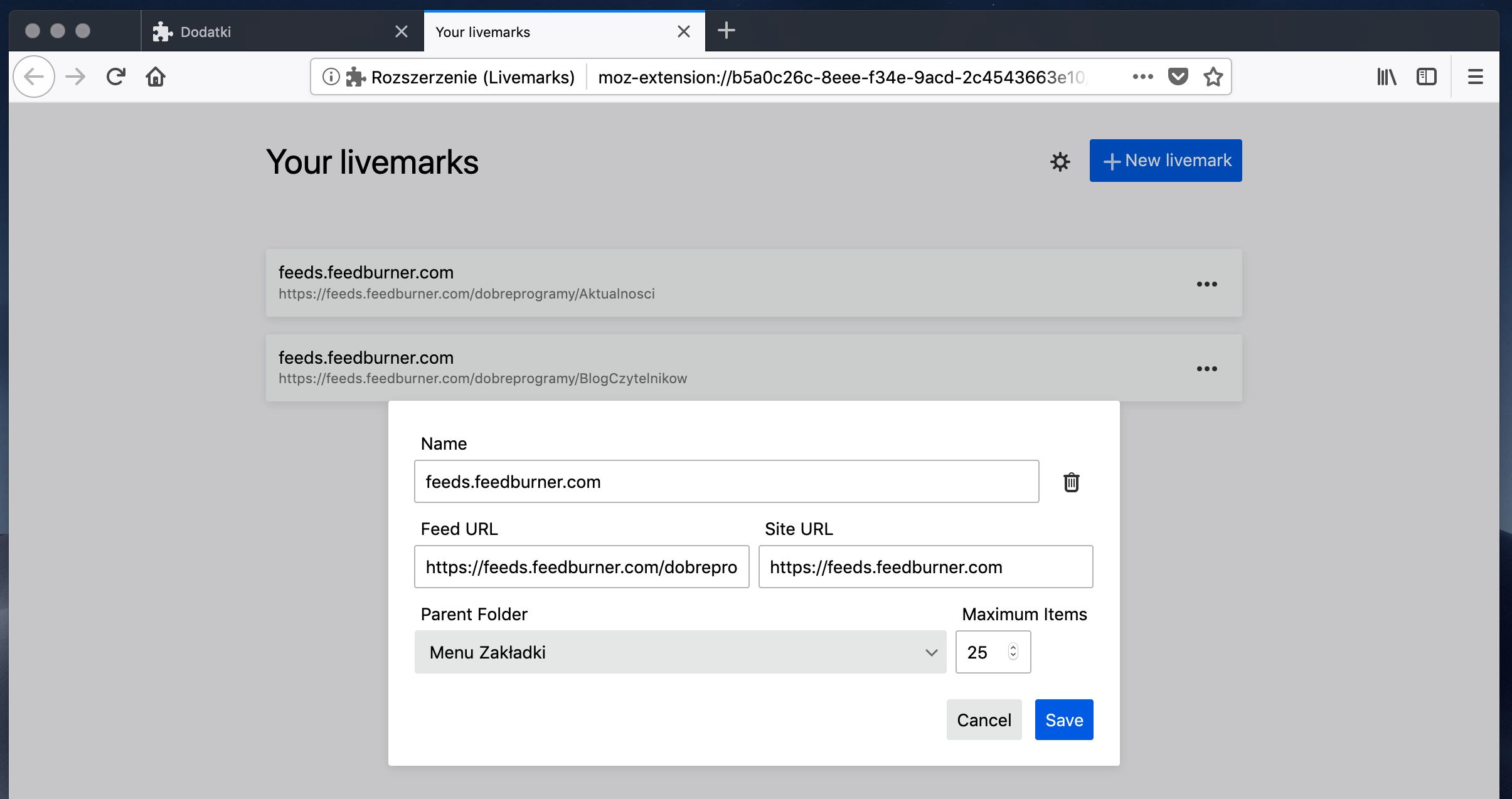Open the Firefox hamburger menu

coord(1475,77)
